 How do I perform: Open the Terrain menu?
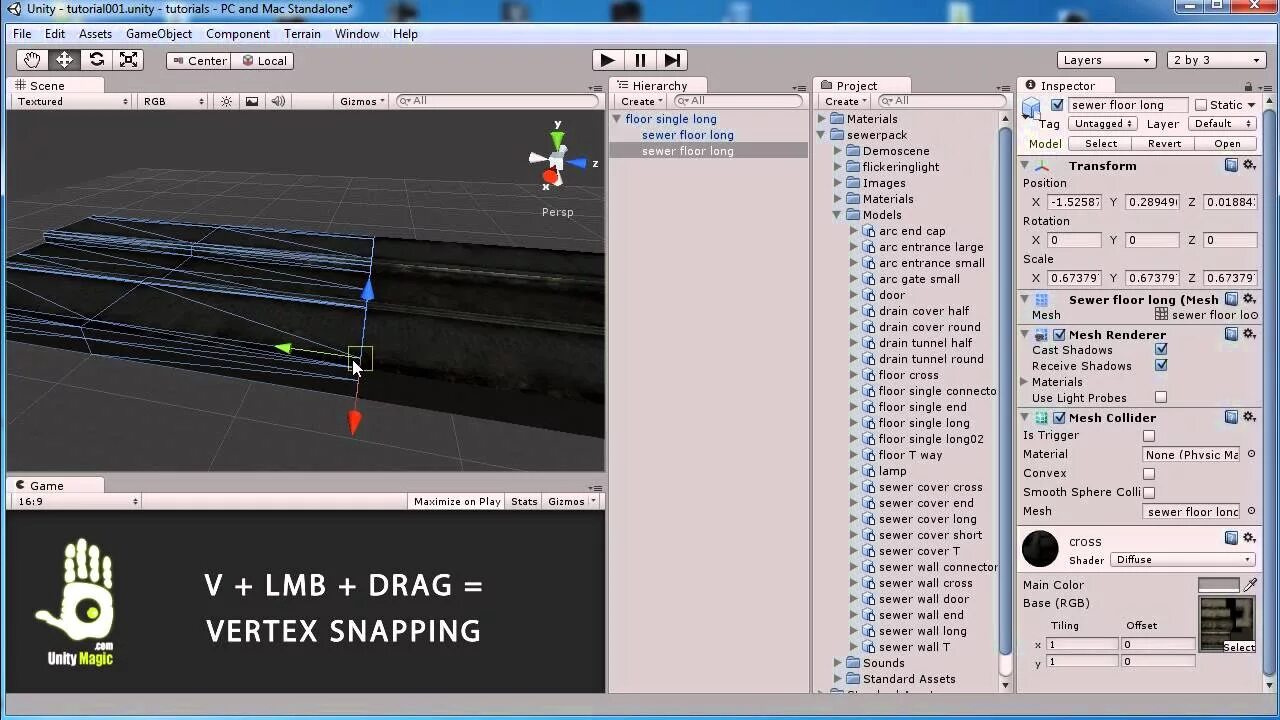[302, 34]
